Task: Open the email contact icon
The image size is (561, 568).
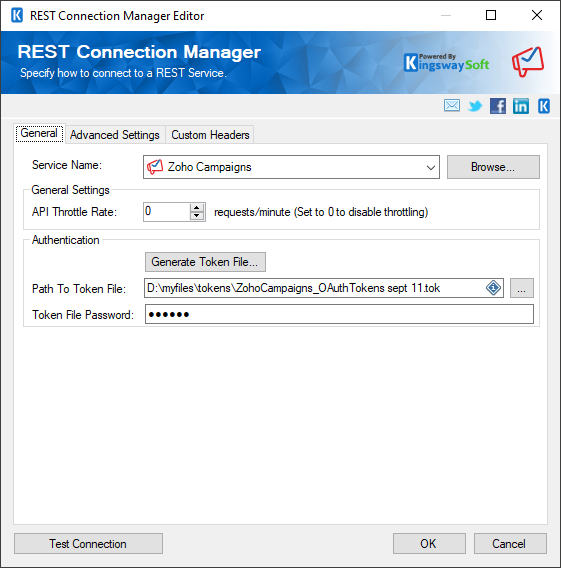Action: coord(452,106)
